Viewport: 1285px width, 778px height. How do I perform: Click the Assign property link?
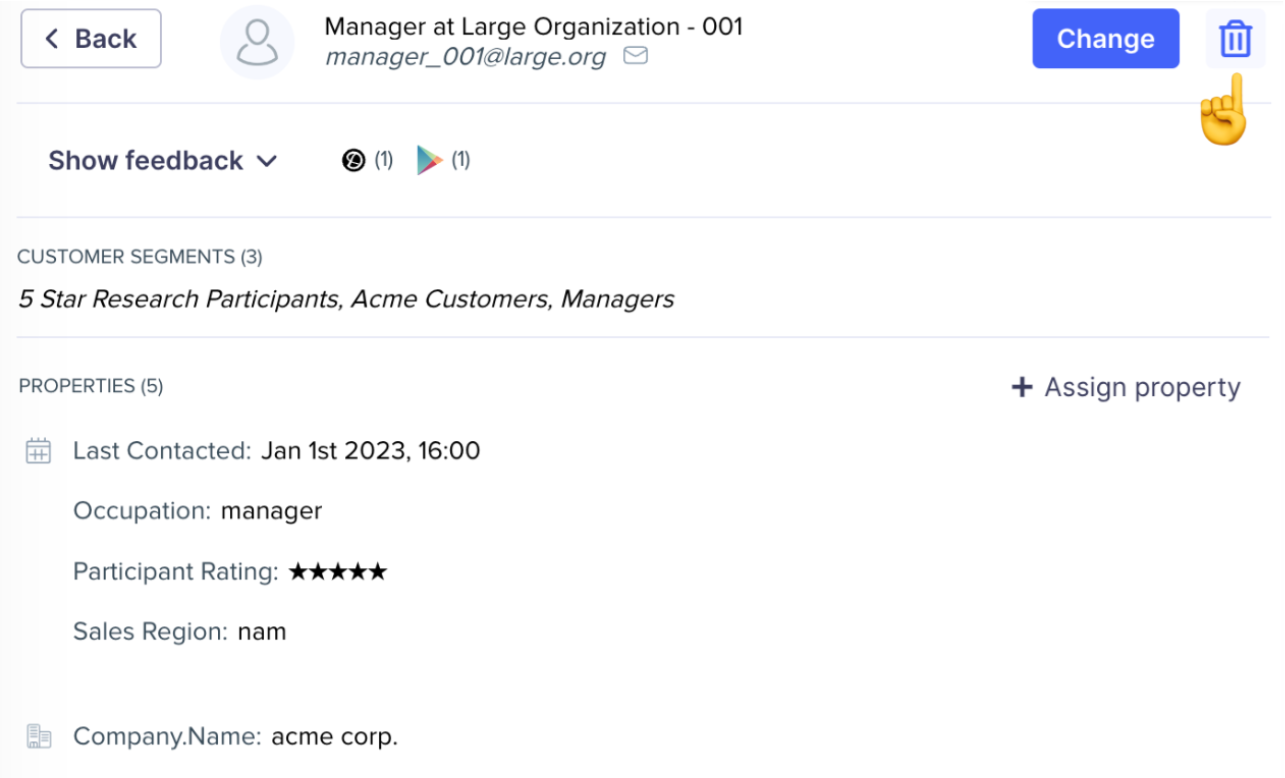(1126, 387)
